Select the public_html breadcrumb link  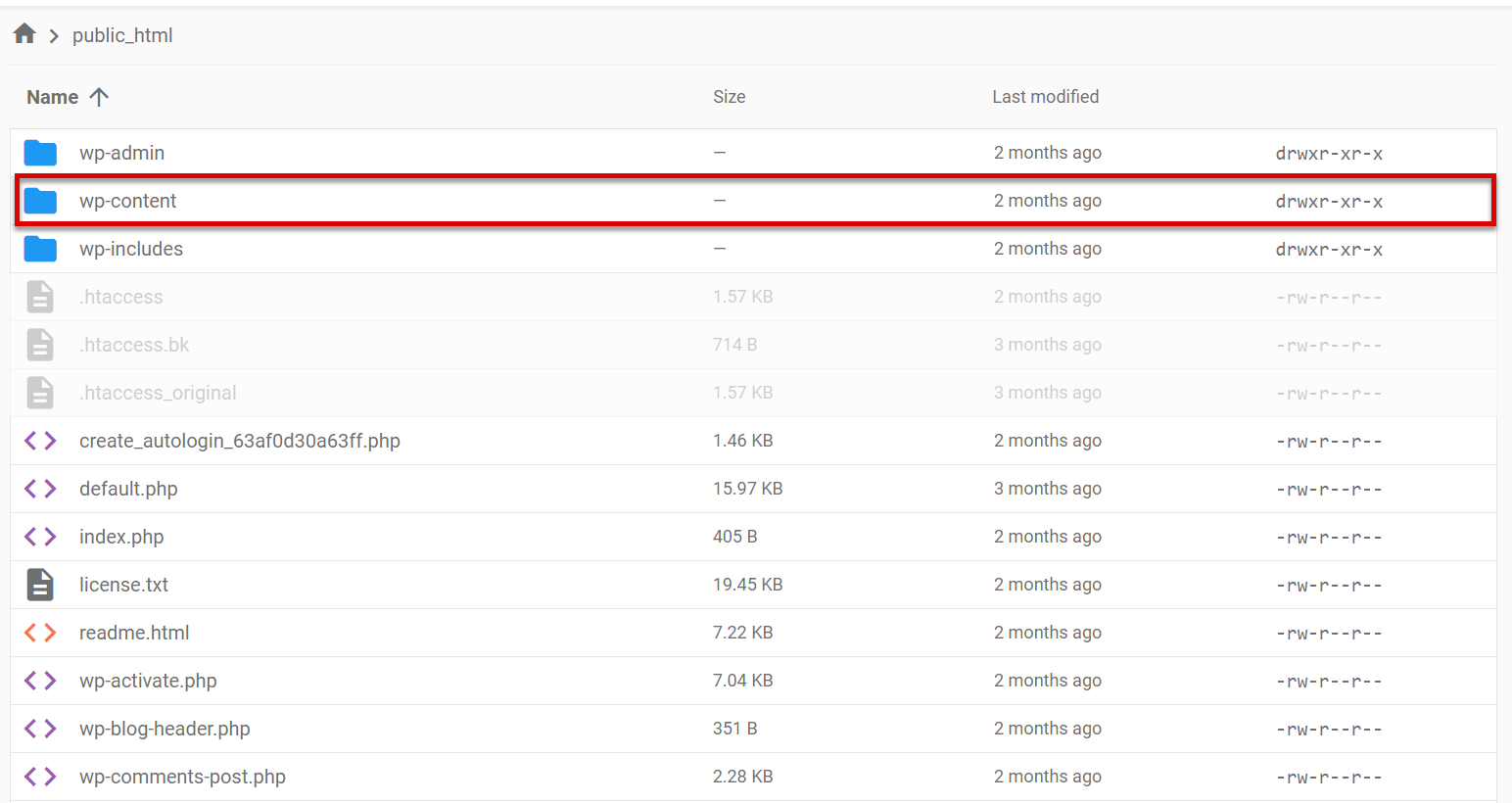point(122,35)
